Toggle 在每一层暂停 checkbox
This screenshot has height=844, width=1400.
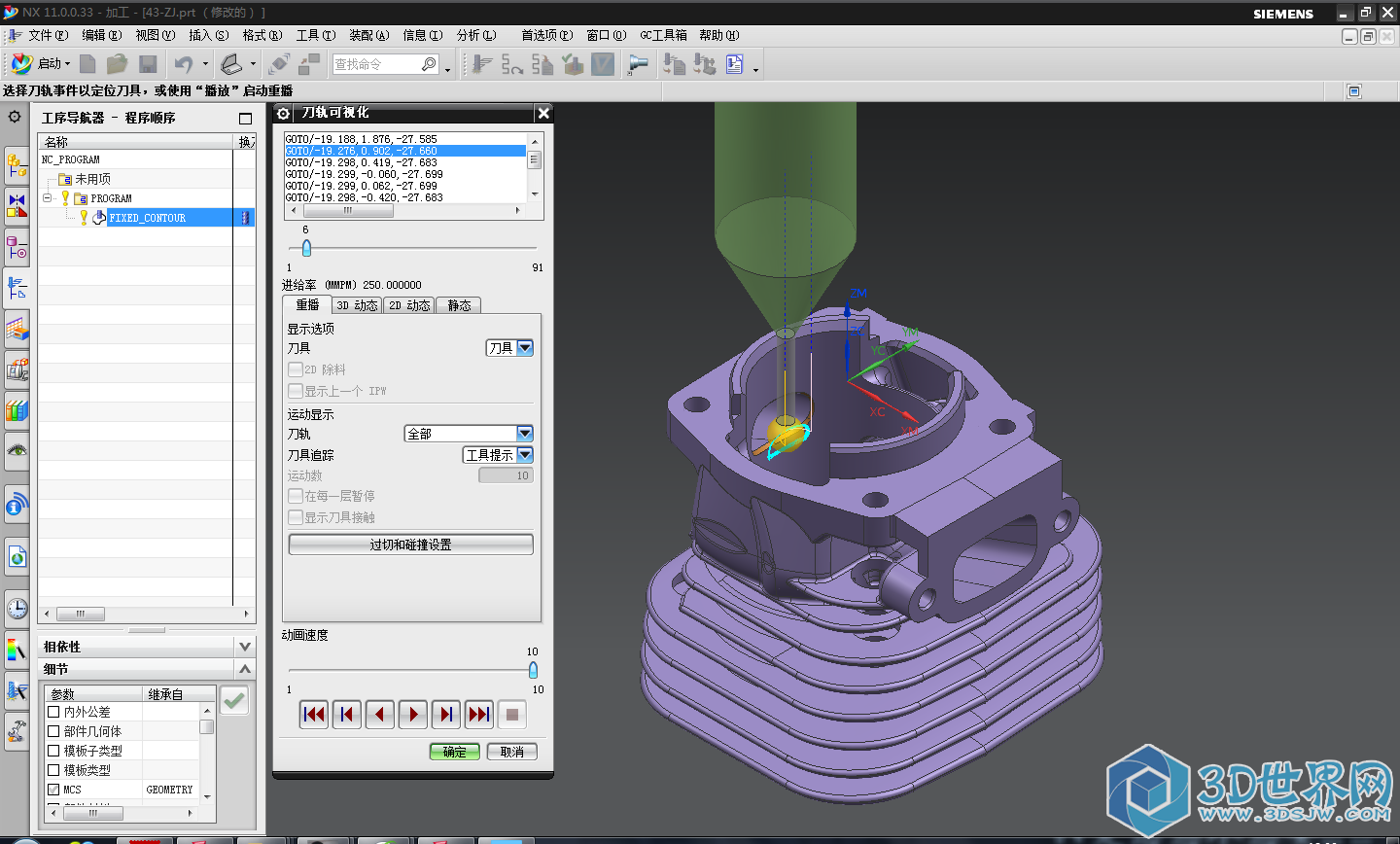(x=296, y=496)
